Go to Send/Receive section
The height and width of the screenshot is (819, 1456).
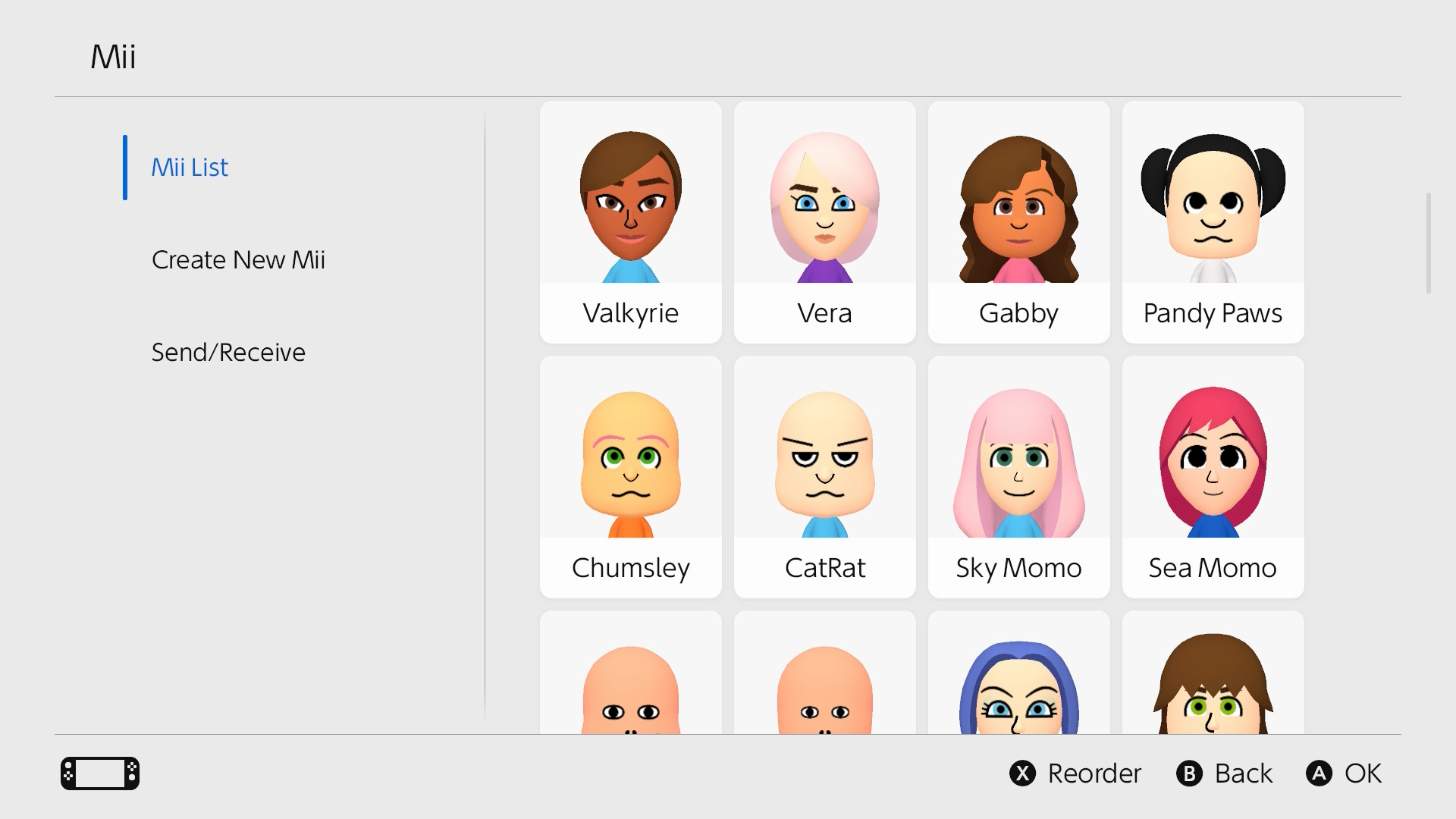click(x=228, y=353)
